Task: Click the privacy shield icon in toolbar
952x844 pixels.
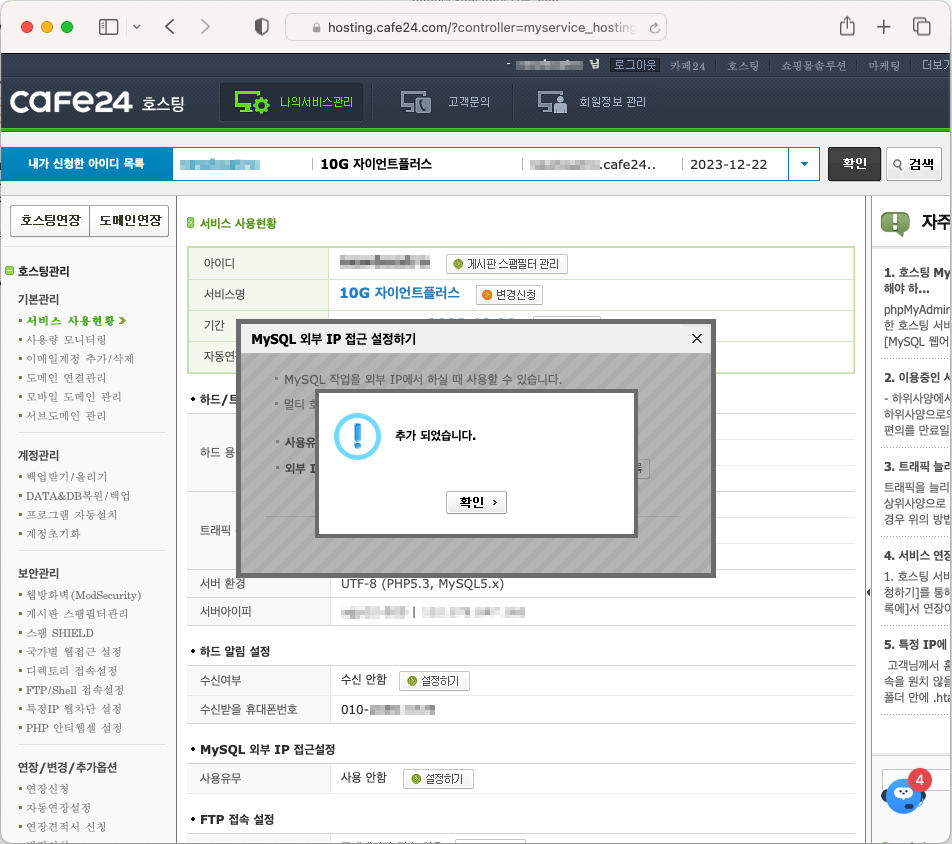Action: [262, 27]
